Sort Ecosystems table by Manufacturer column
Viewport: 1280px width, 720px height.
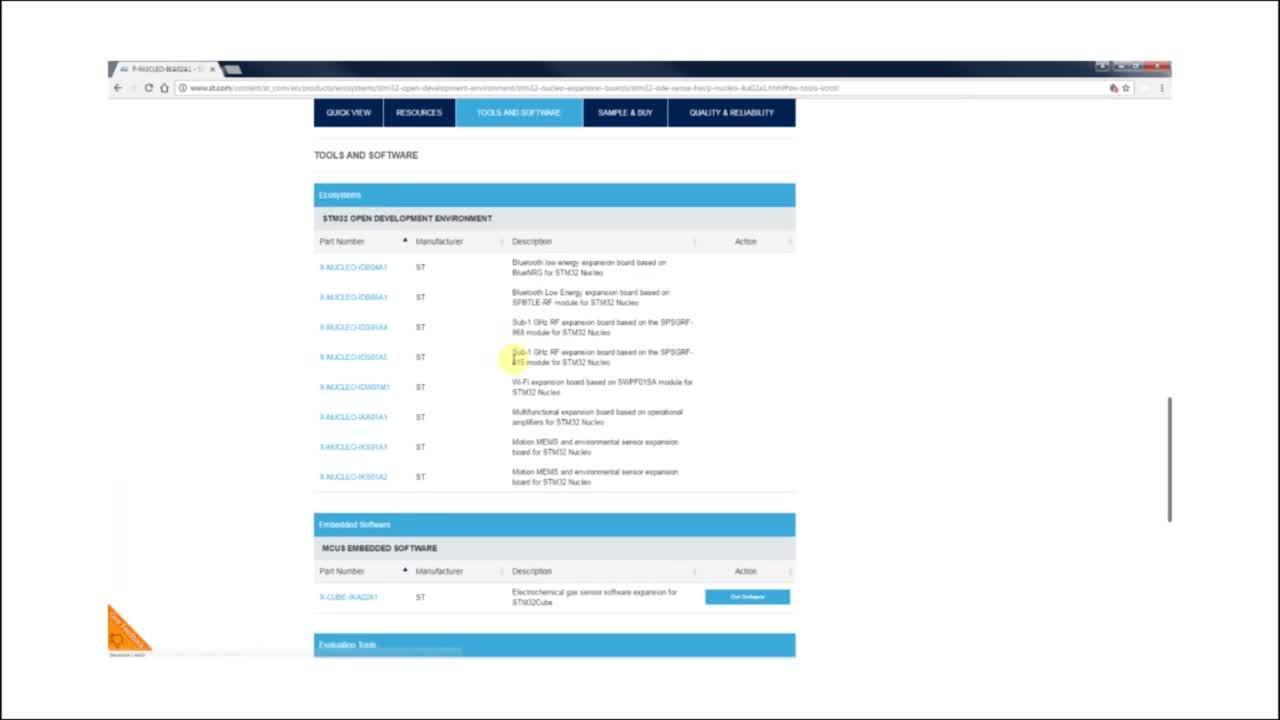coord(439,241)
